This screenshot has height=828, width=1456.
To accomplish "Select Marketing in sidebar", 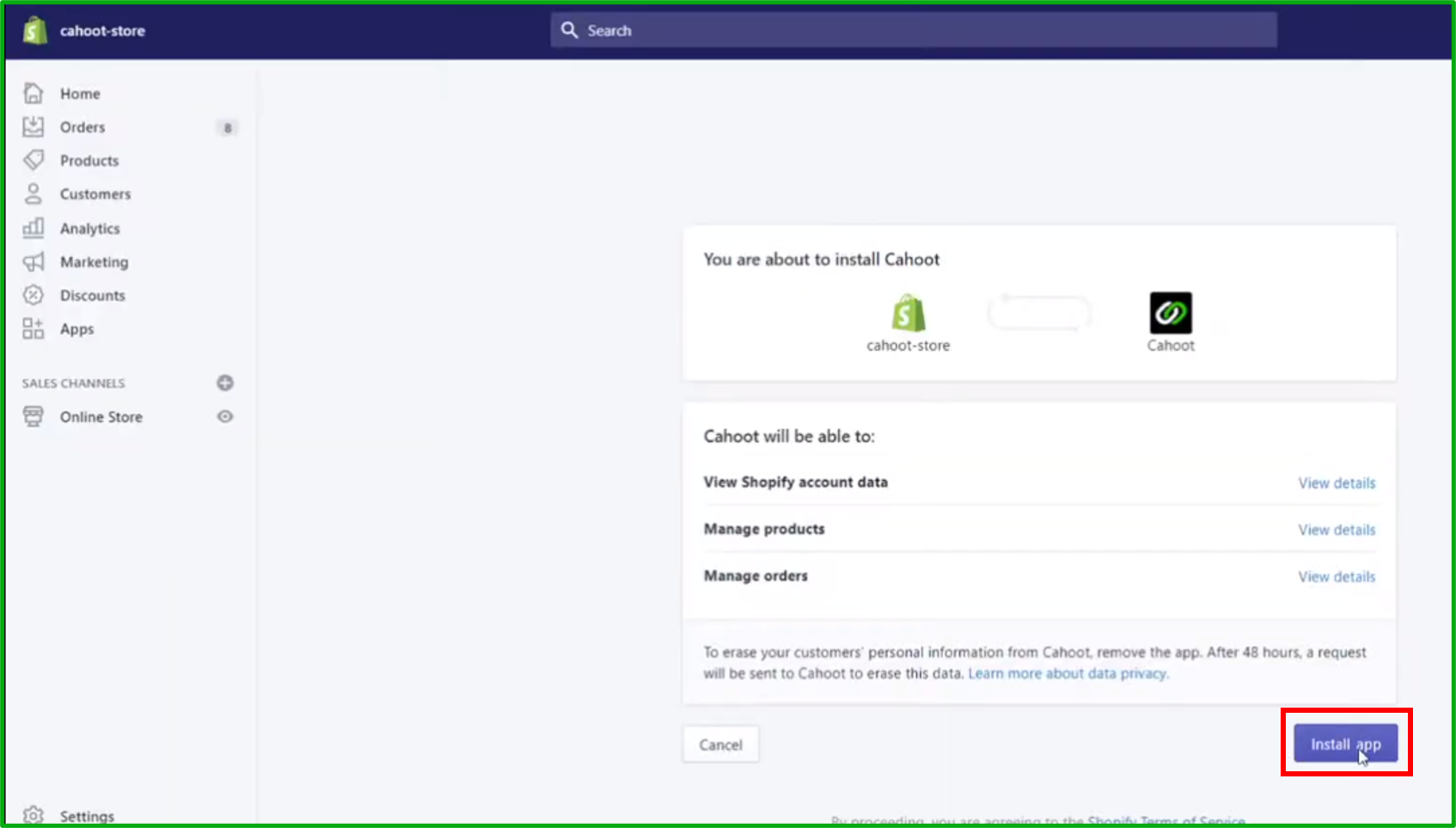I will coord(95,262).
